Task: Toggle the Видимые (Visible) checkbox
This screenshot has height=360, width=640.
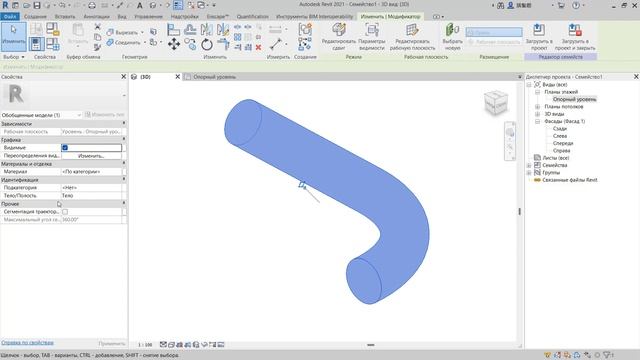Action: click(x=65, y=147)
